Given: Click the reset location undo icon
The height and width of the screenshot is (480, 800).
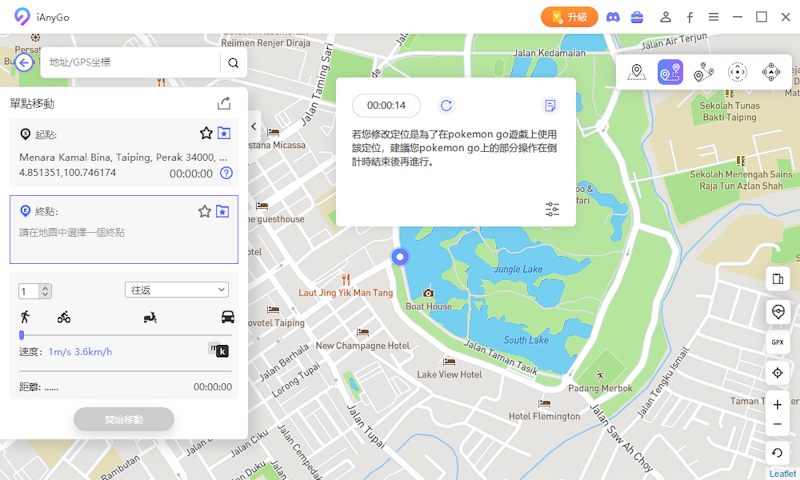Looking at the screenshot, I should [x=778, y=452].
